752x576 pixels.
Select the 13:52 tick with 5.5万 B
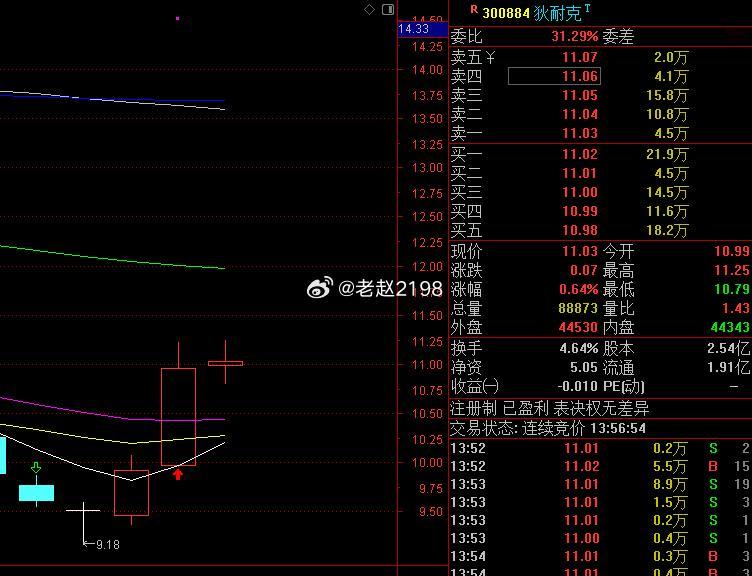(599, 466)
